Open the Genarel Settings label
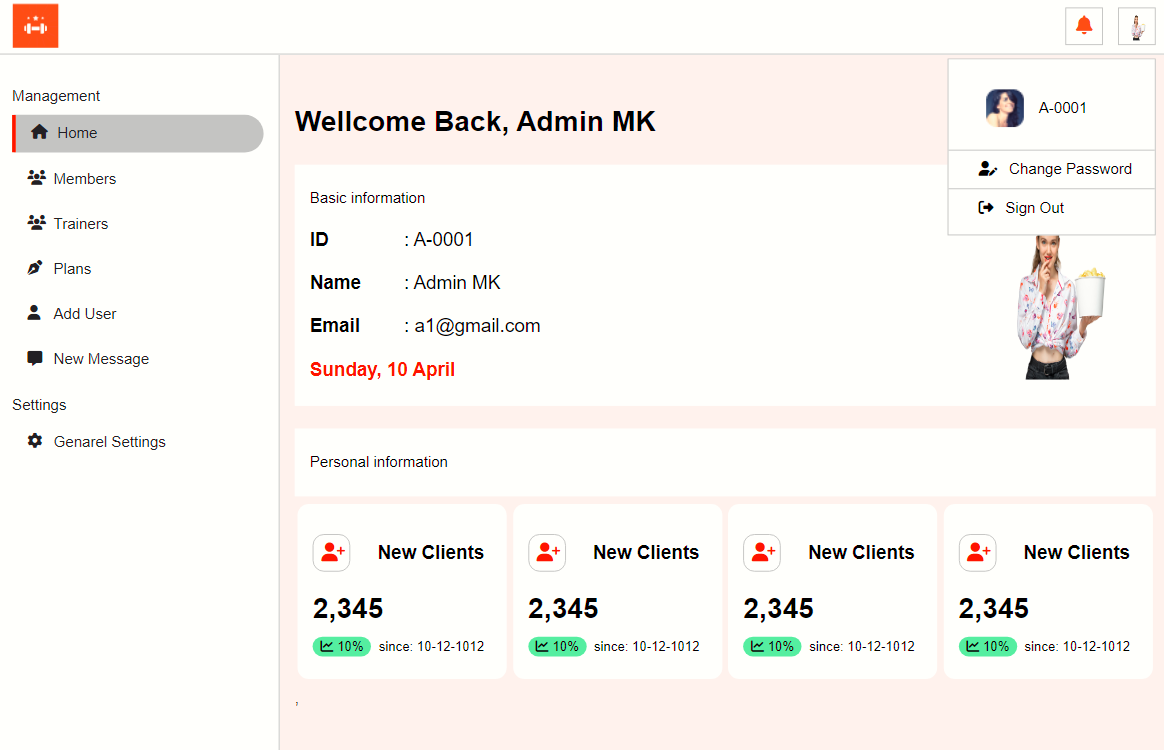1164x750 pixels. [x=110, y=442]
